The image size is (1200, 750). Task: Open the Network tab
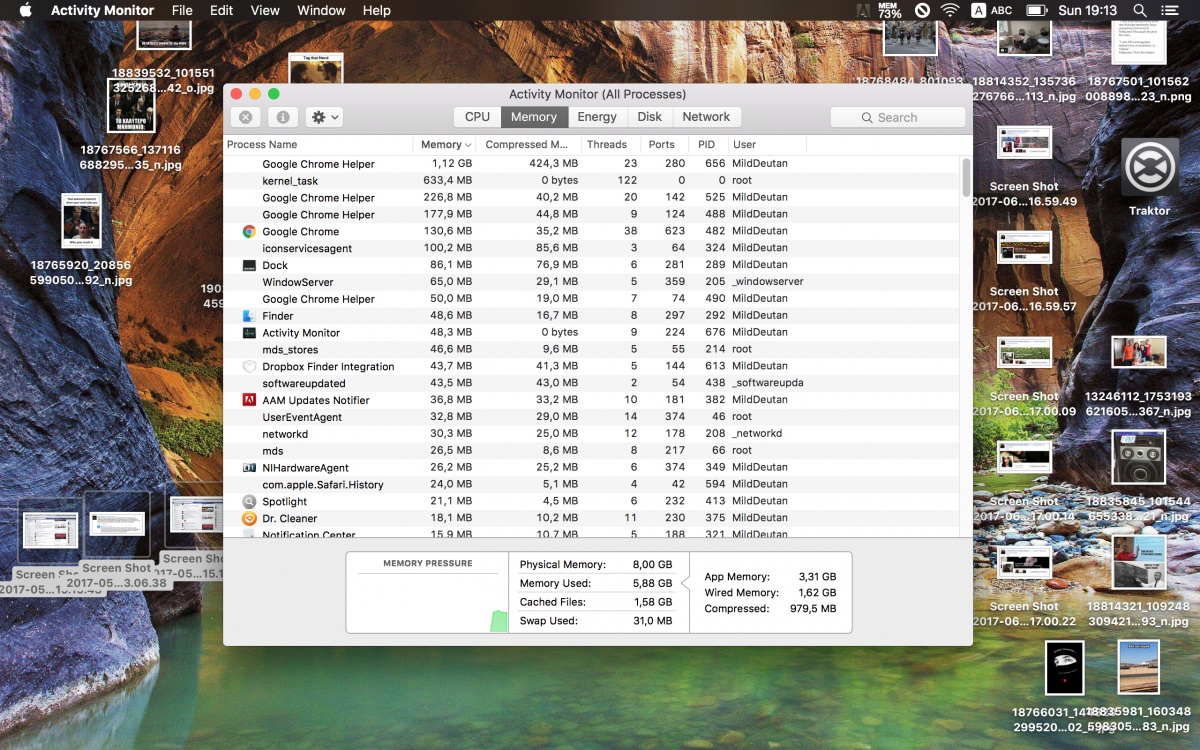[x=706, y=117]
